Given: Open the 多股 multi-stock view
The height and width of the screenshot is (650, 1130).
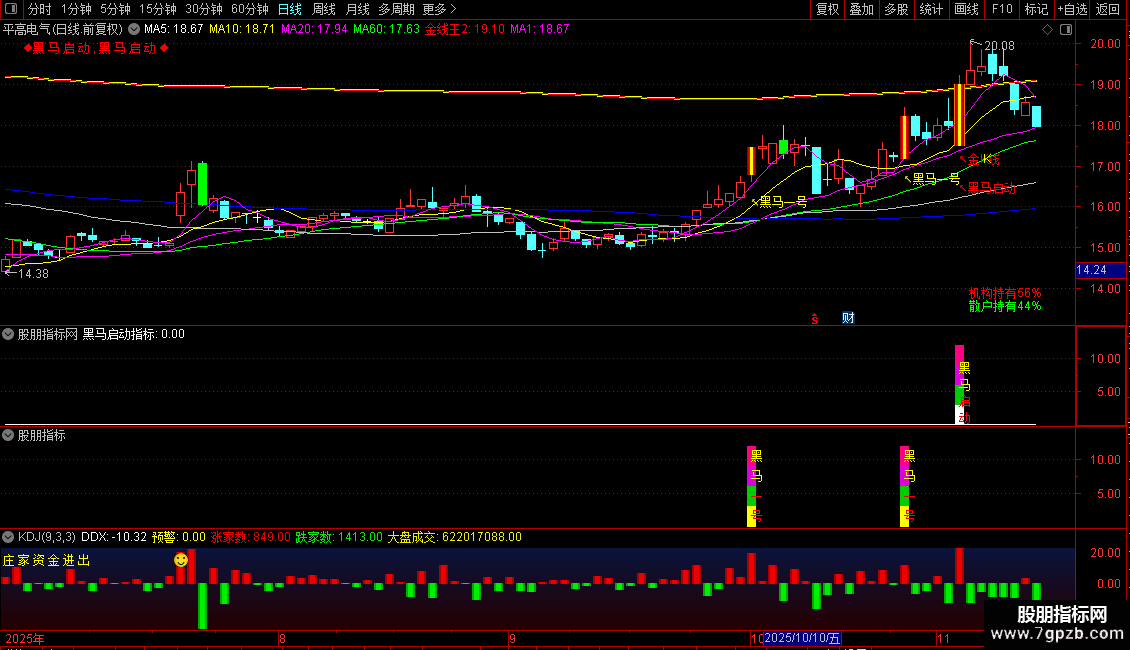Looking at the screenshot, I should pyautogui.click(x=896, y=9).
